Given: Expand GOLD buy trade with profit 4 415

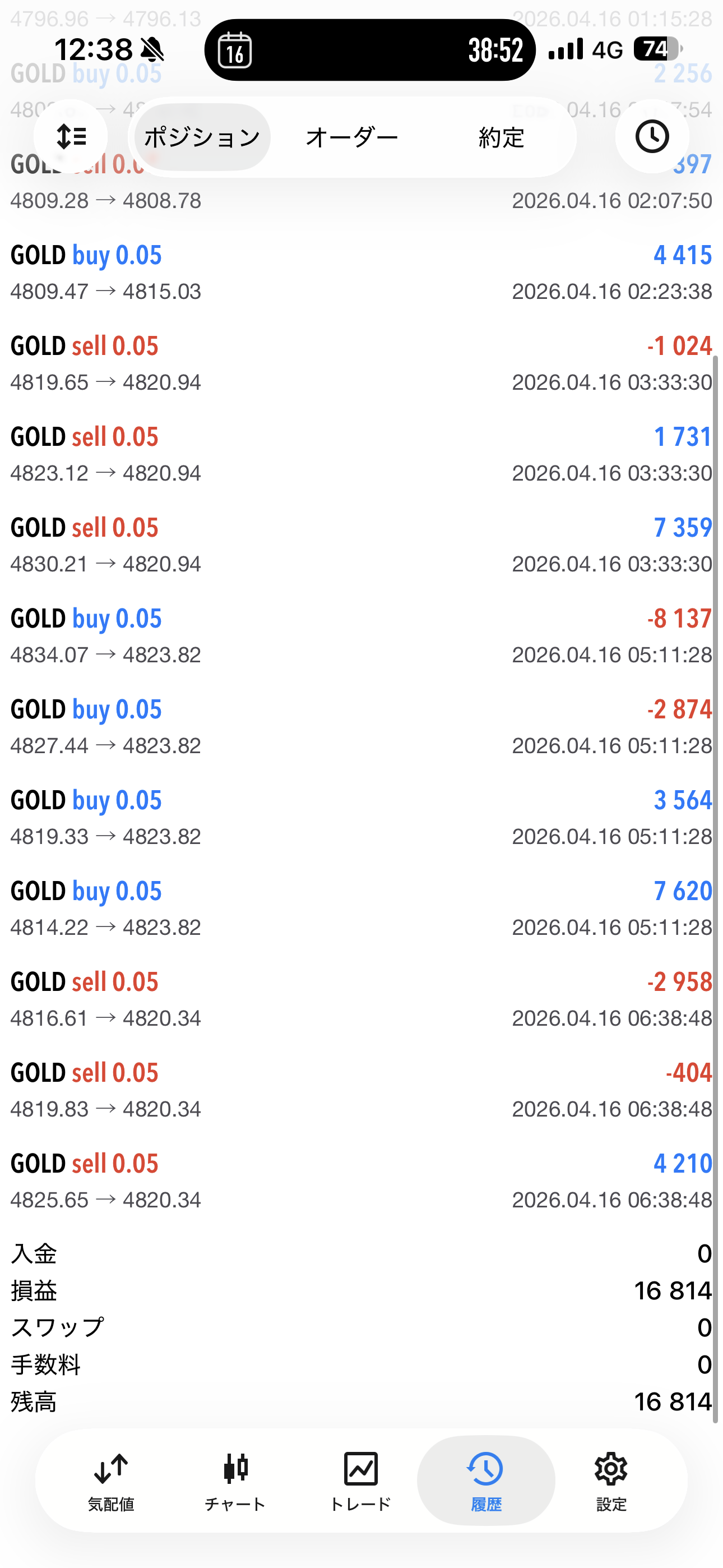Looking at the screenshot, I should [361, 273].
